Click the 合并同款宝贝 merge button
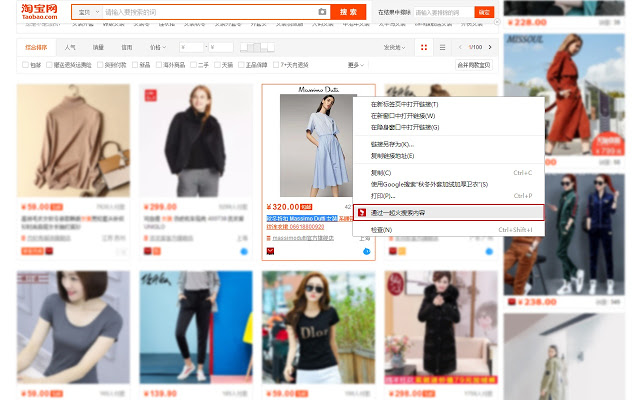The image size is (640, 400). click(x=474, y=65)
